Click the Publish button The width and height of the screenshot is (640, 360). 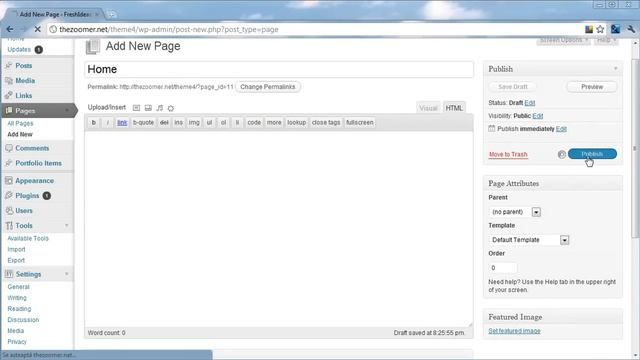pyautogui.click(x=592, y=154)
